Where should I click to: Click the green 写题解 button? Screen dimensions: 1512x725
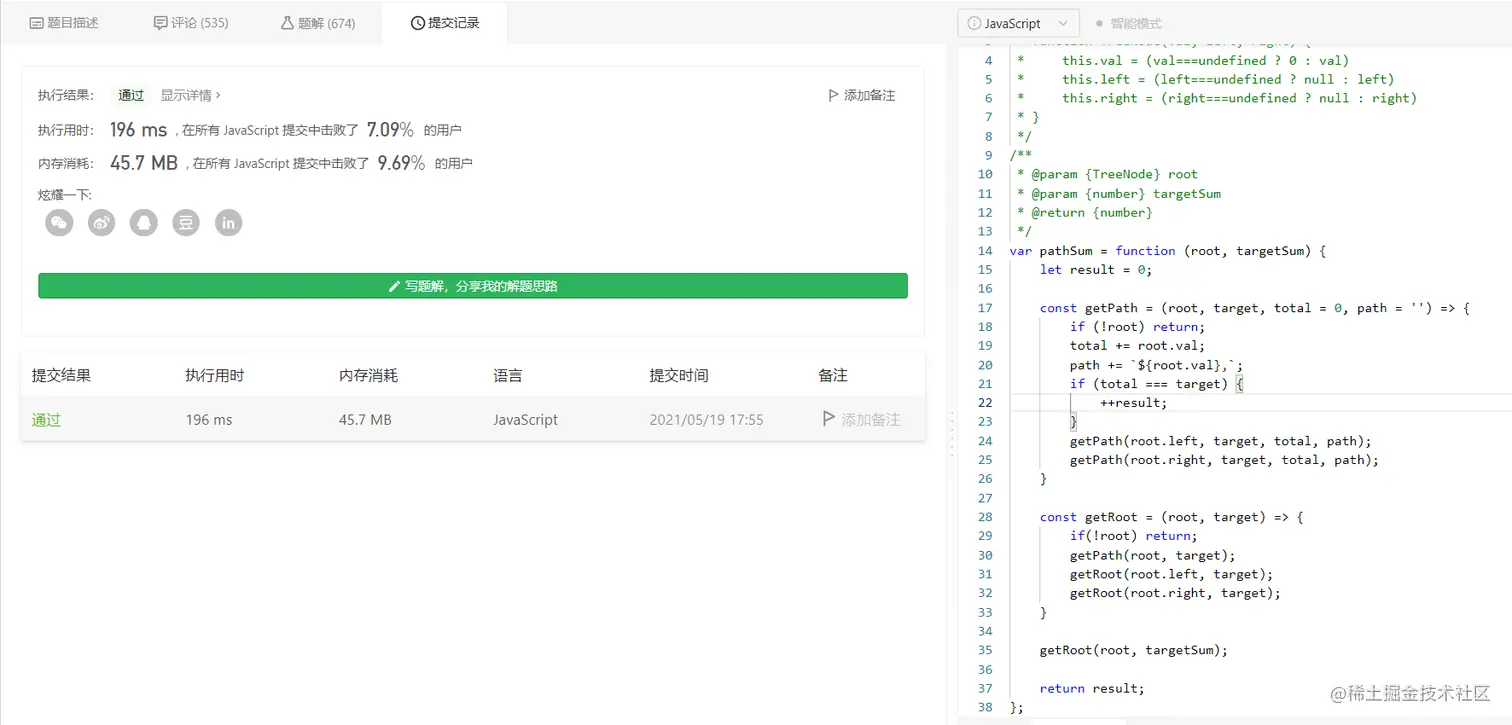(473, 286)
